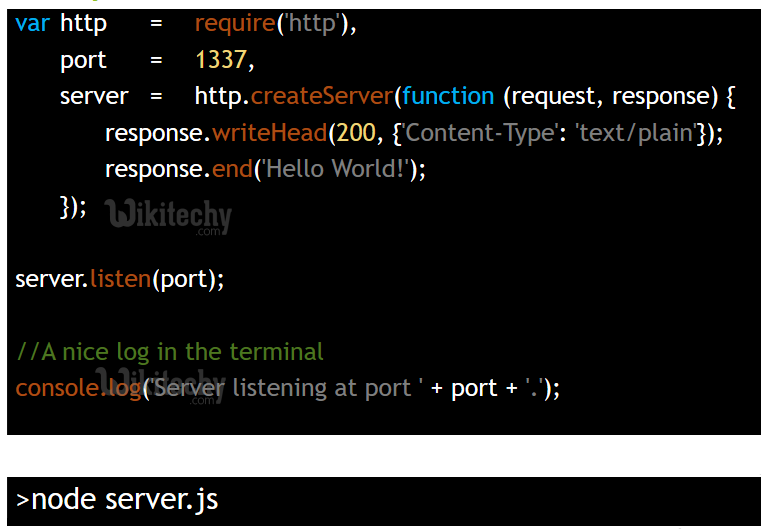
Task: Click the 'text/plain' string value
Action: 636,133
